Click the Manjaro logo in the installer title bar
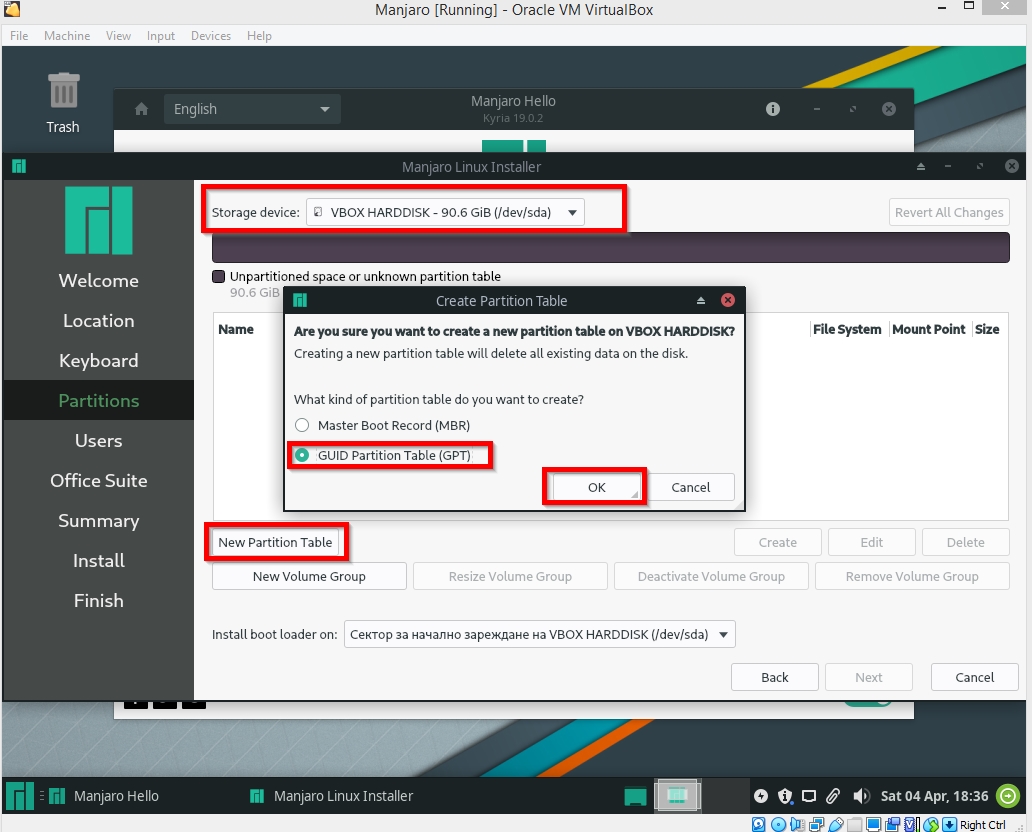1032x832 pixels. click(19, 167)
